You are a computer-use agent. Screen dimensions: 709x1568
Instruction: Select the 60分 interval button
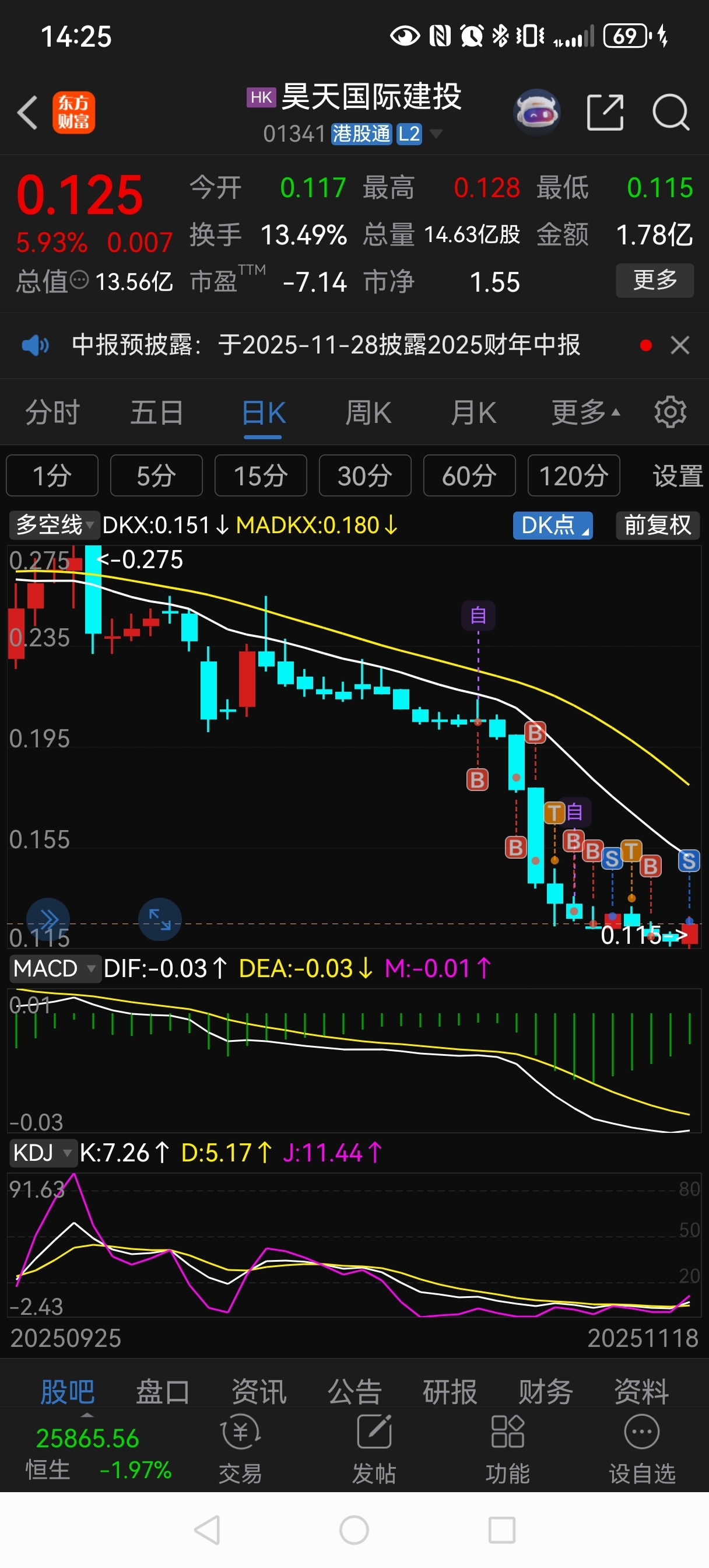[469, 475]
